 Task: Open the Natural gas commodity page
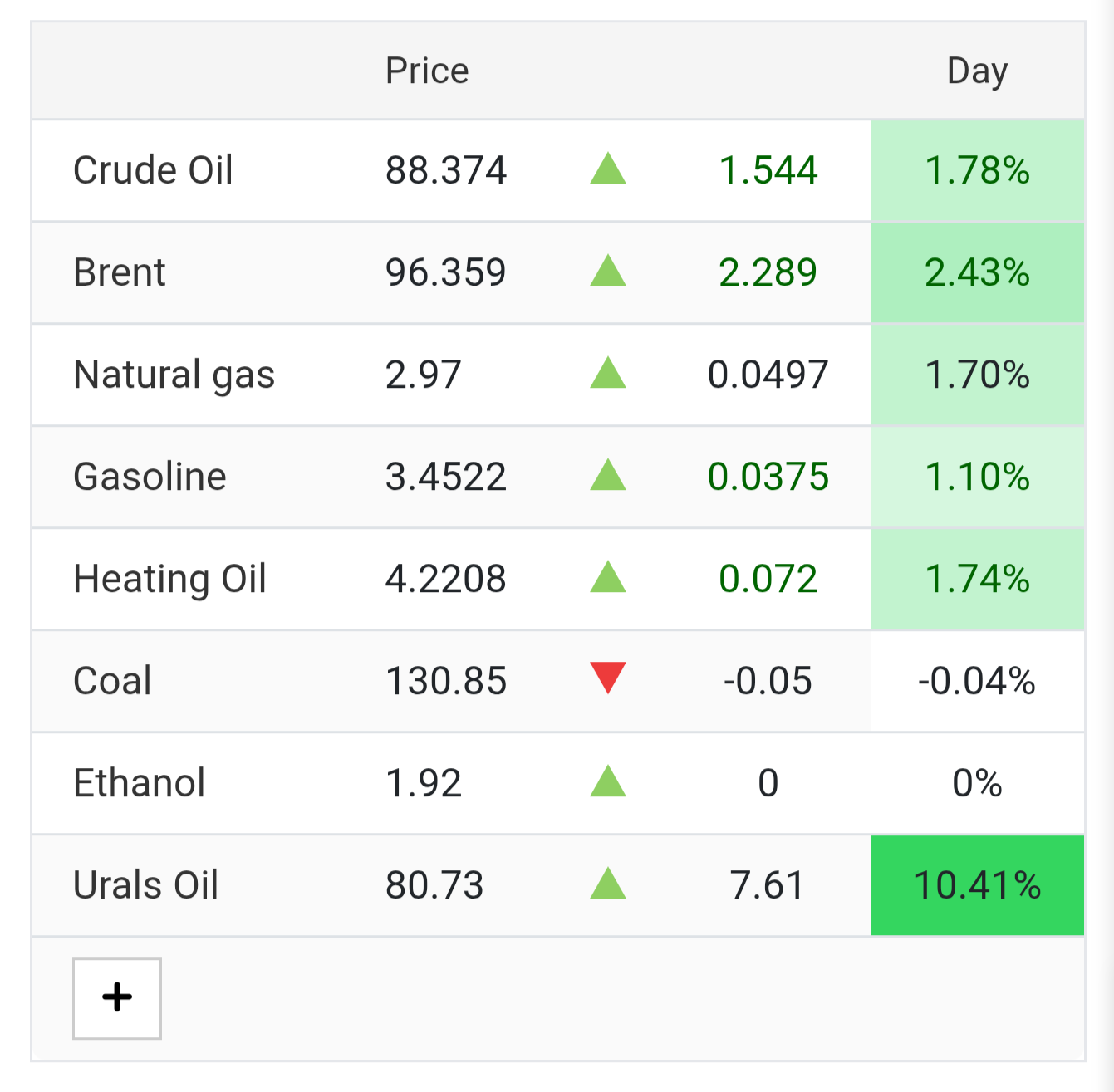tap(174, 375)
